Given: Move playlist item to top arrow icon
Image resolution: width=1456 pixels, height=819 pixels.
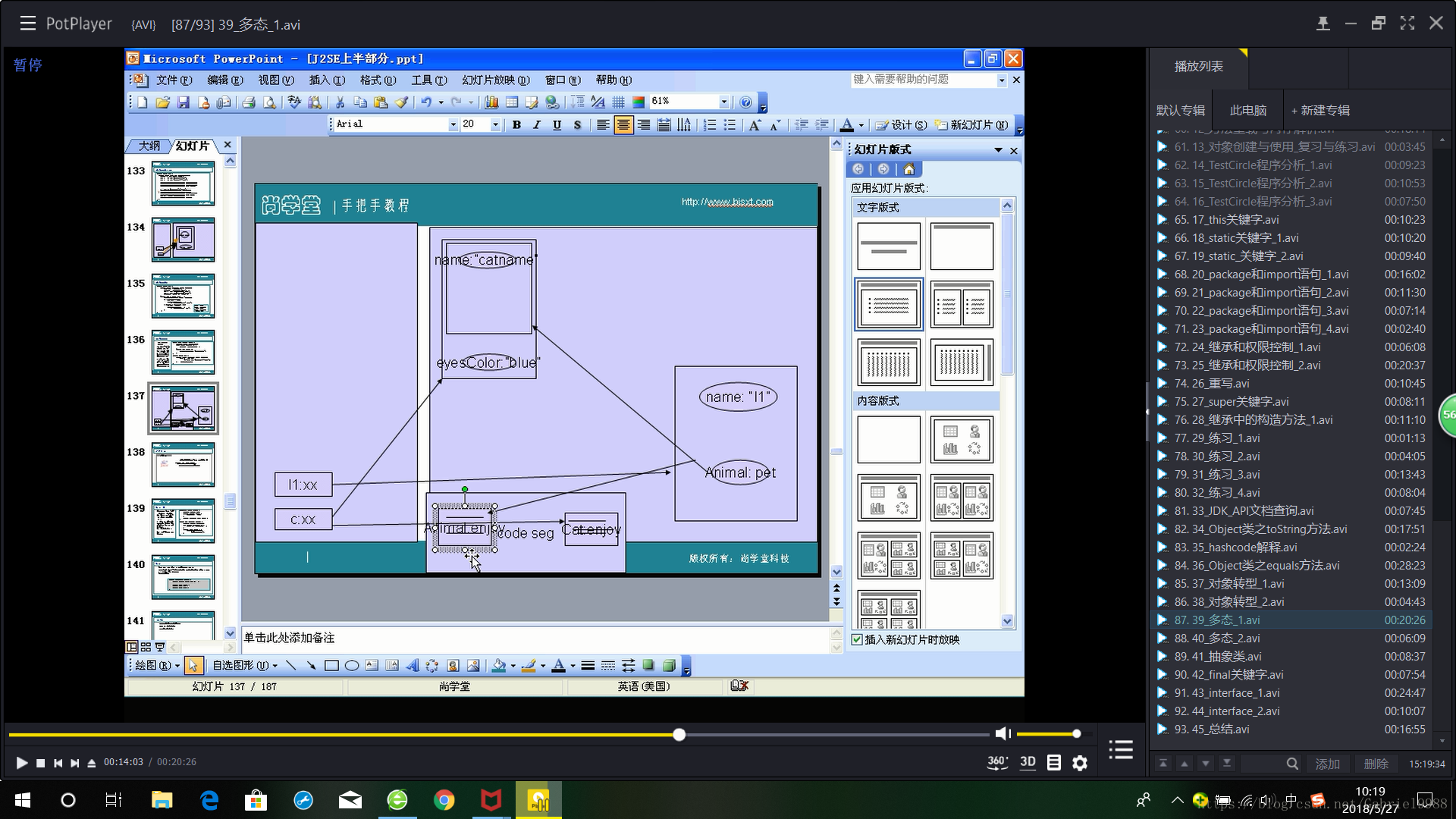Looking at the screenshot, I should [x=1163, y=764].
